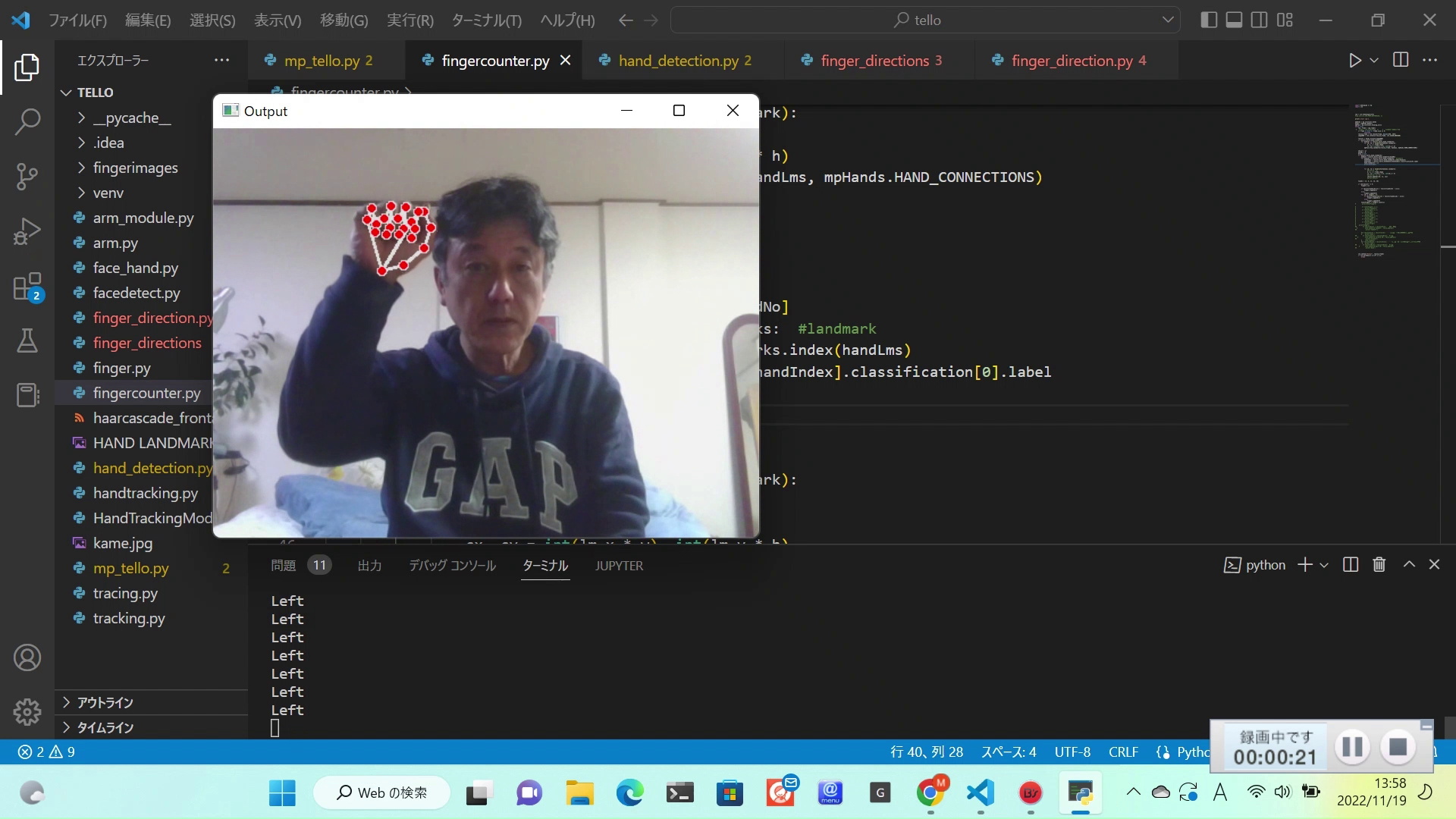
Task: Open the command center dropdown chevron
Action: [1167, 20]
